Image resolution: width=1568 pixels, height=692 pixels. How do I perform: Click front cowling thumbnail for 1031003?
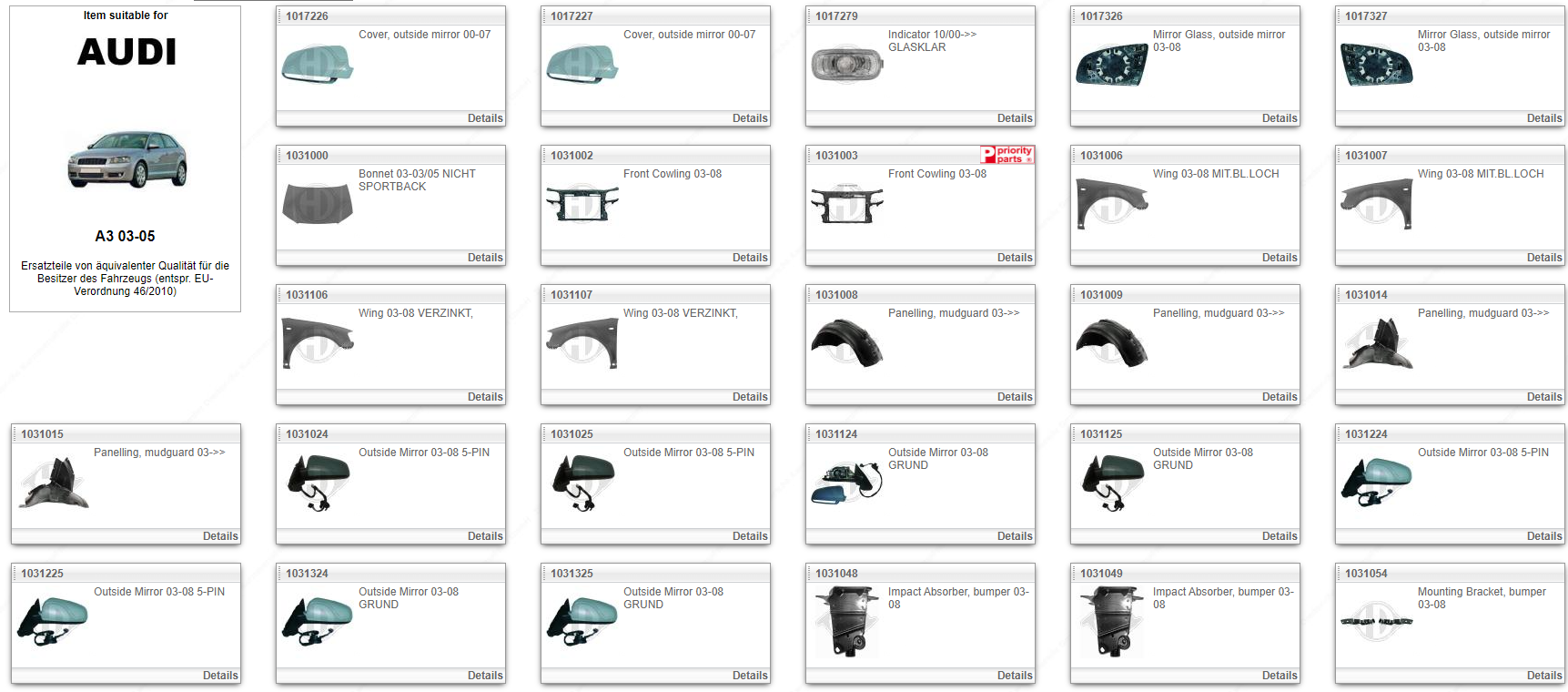point(846,204)
